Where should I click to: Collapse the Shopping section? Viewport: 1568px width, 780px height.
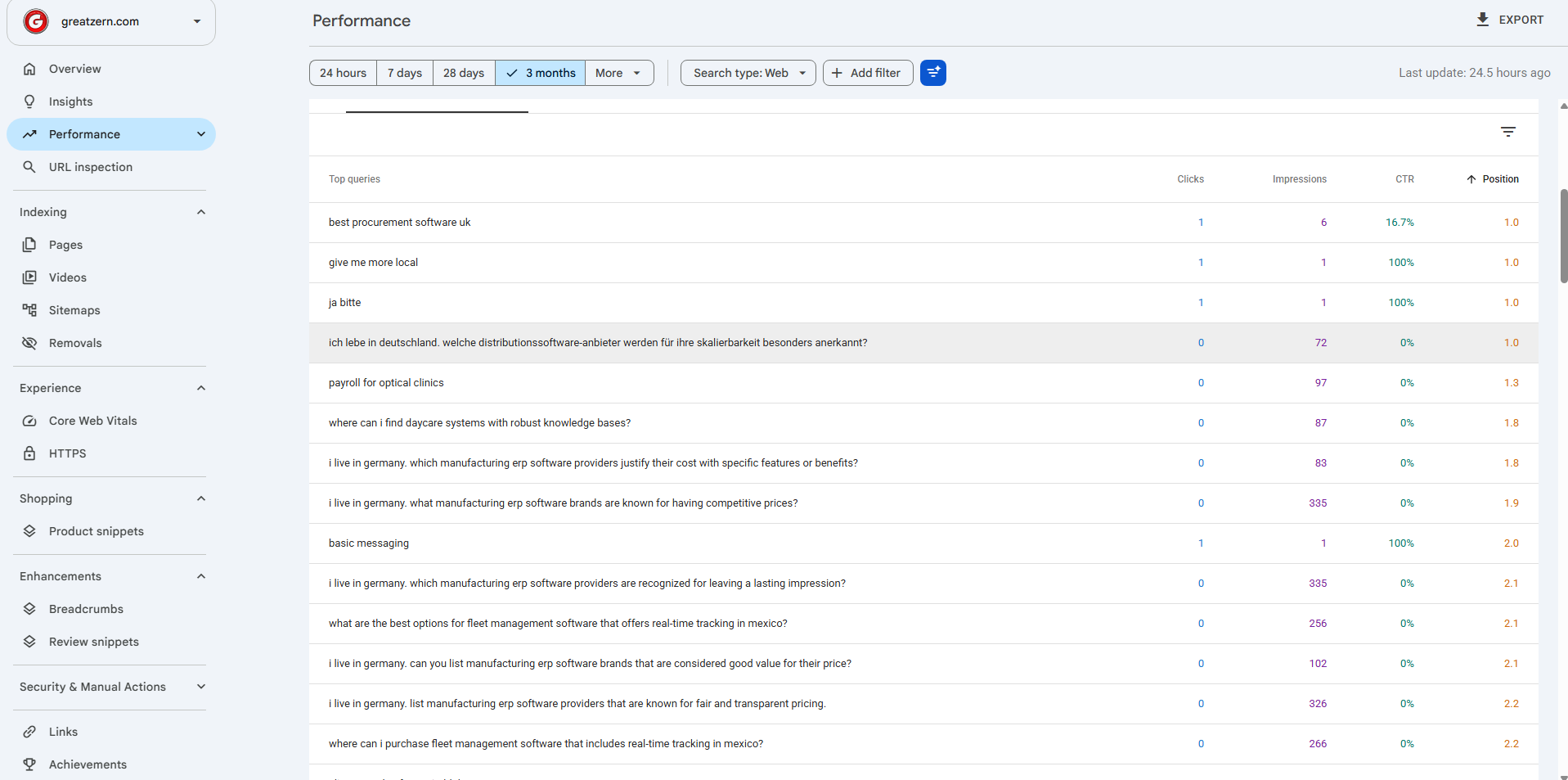coord(201,498)
